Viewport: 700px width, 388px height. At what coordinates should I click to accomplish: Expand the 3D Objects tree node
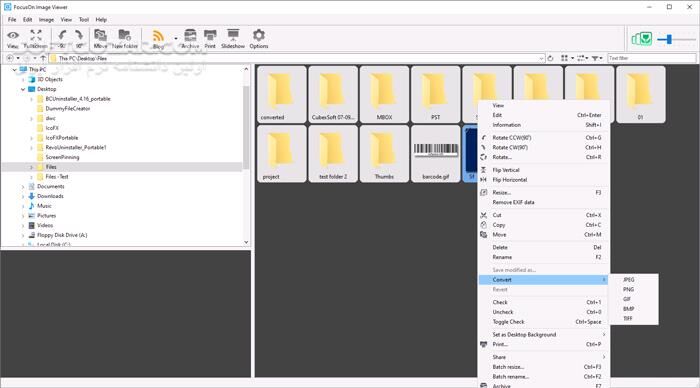coord(23,79)
